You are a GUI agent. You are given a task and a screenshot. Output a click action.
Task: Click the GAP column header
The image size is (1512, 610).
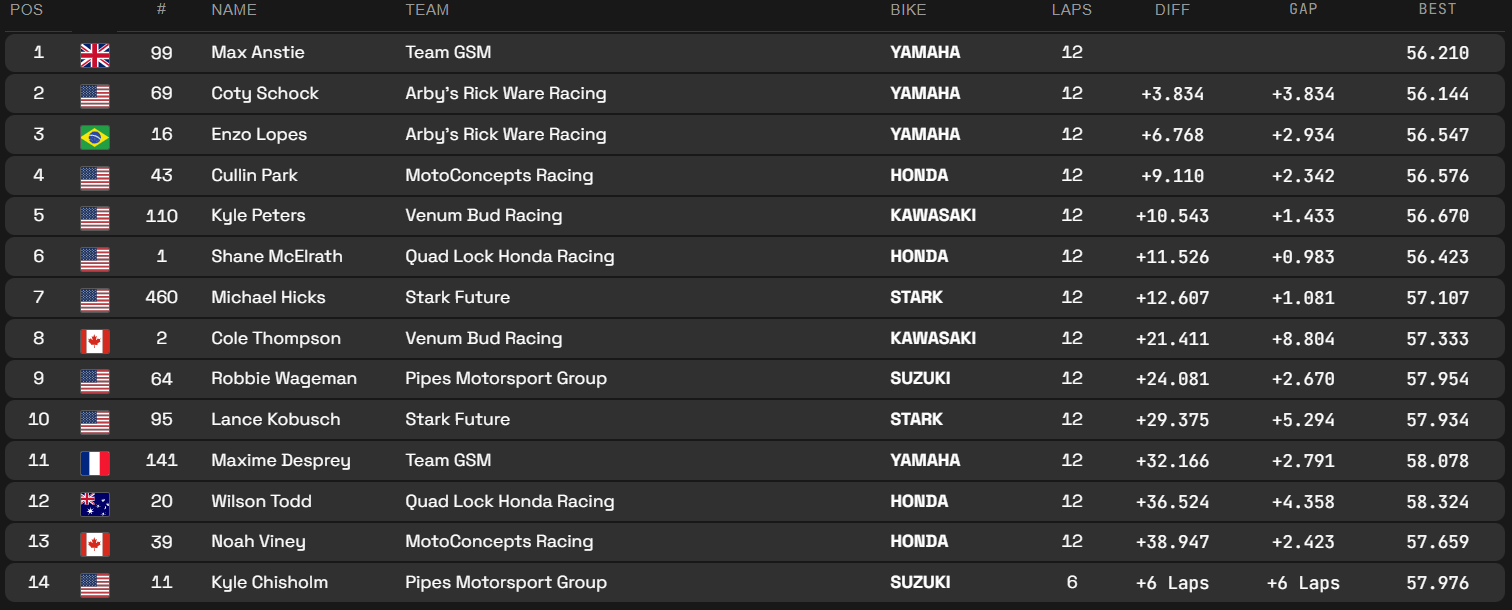1303,10
